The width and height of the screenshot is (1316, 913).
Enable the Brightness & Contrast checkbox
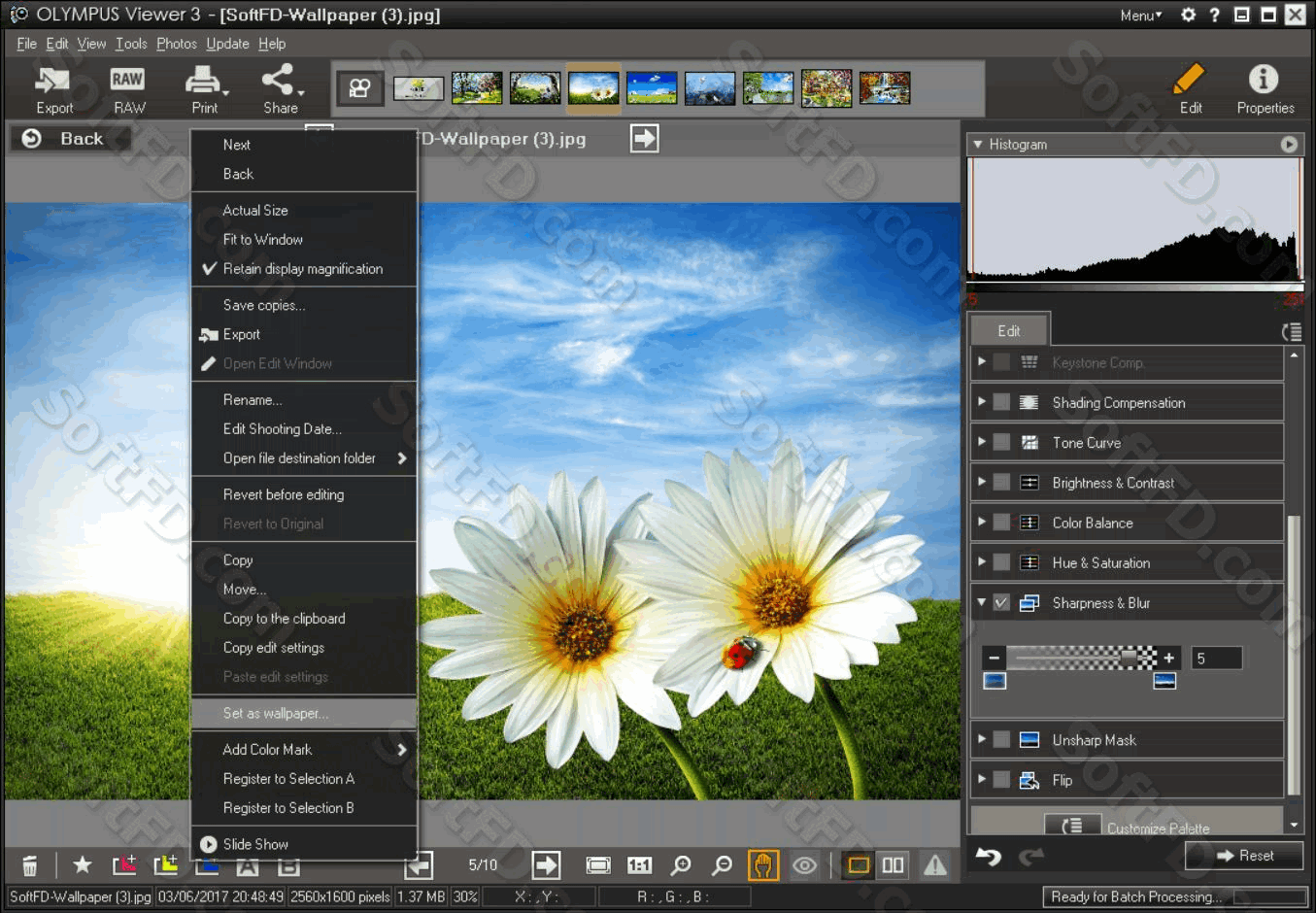[1001, 483]
